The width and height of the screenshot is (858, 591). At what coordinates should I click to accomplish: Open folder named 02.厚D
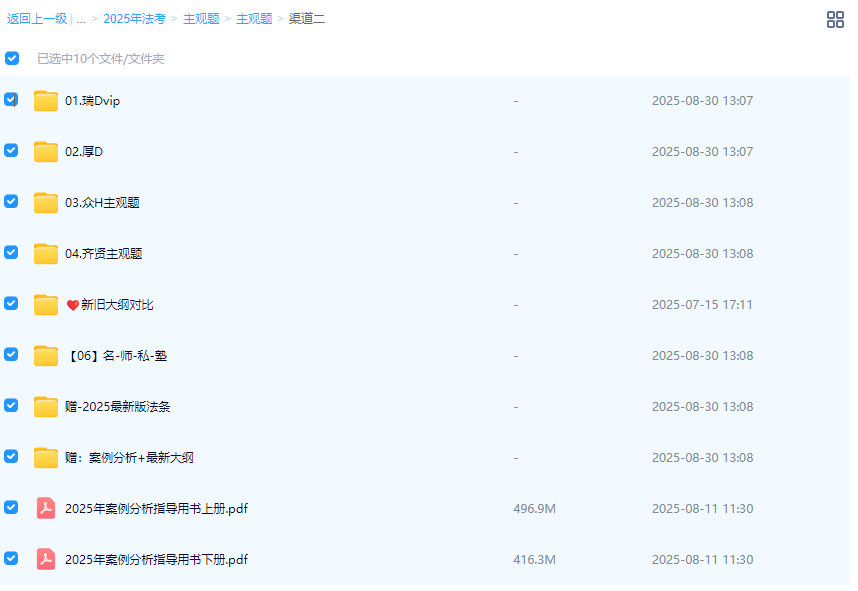pyautogui.click(x=84, y=152)
